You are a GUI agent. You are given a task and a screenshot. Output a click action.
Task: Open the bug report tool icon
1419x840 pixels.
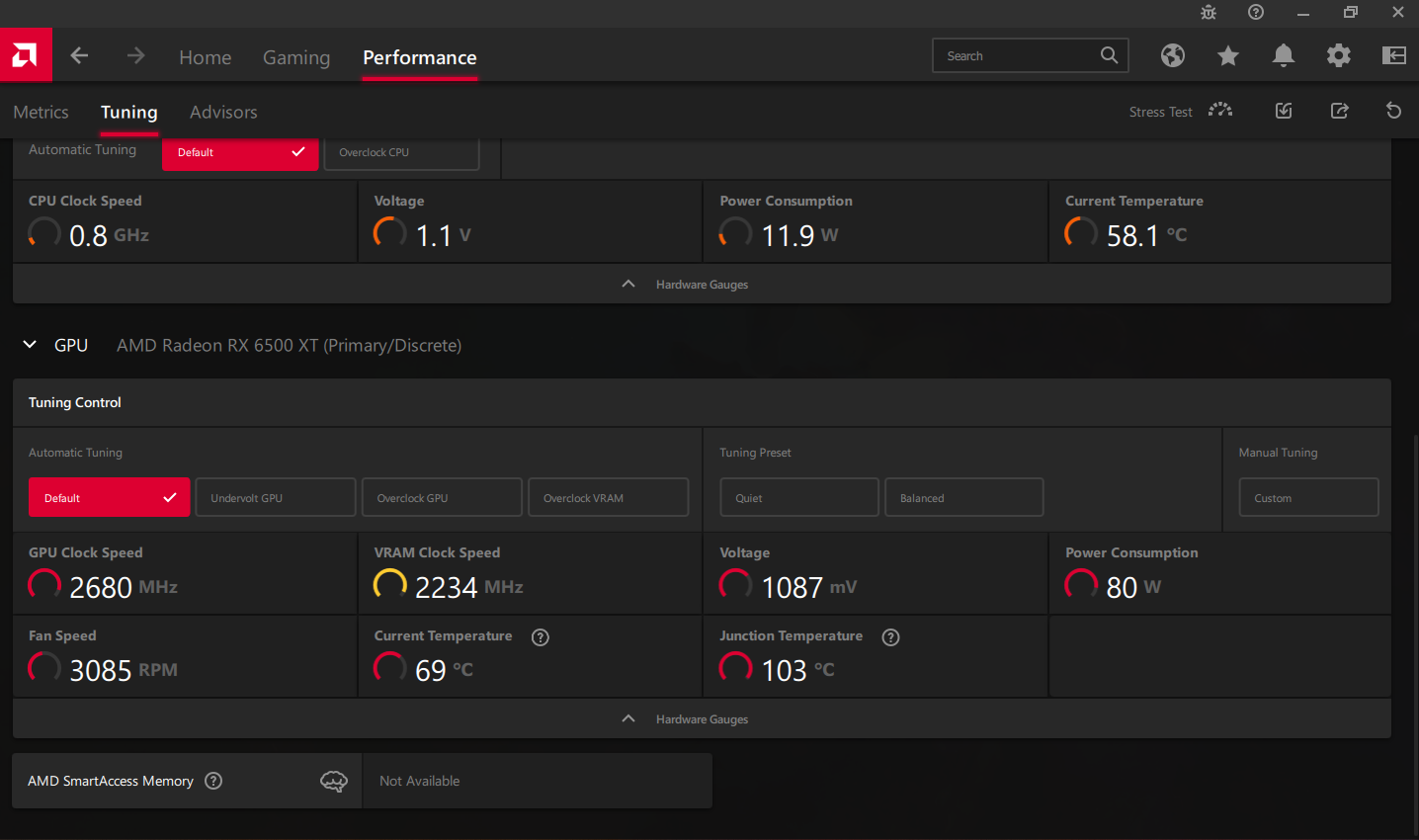1209,12
